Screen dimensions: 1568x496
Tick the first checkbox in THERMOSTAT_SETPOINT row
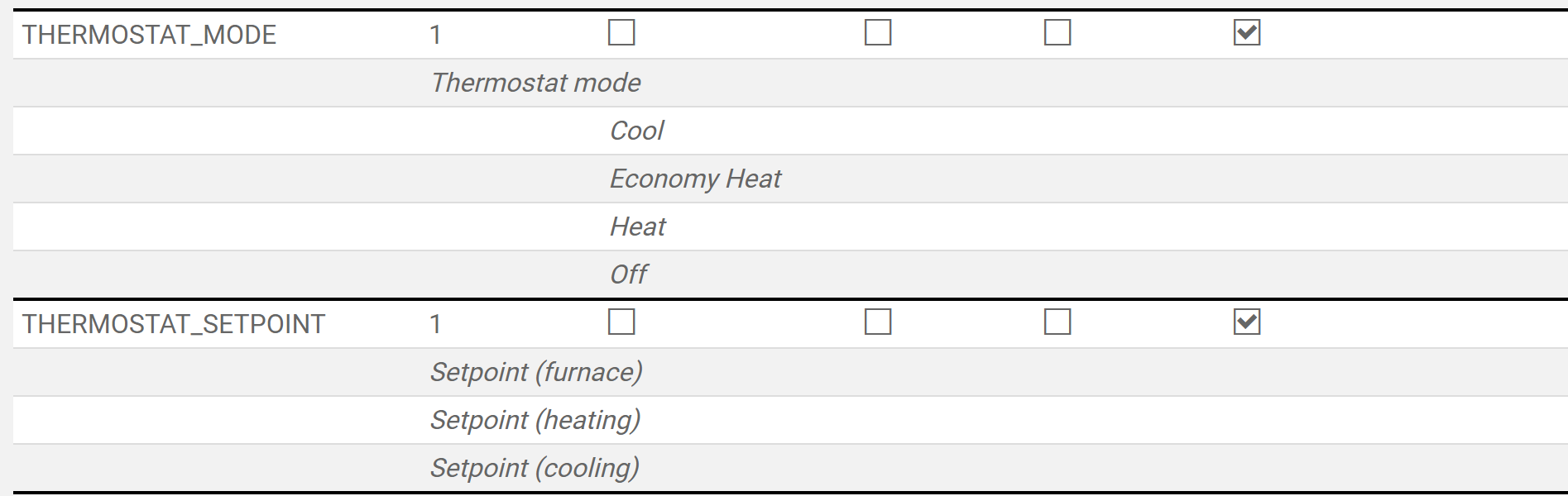[621, 322]
